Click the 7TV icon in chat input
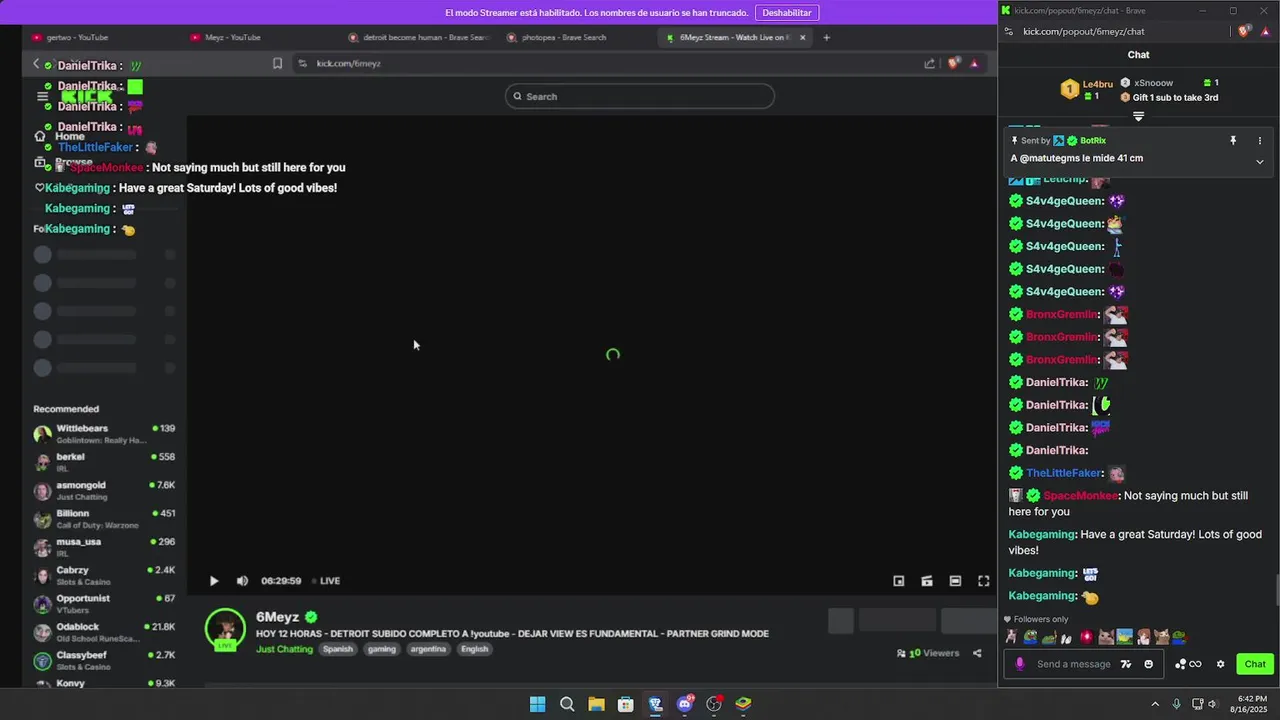Screen dimensions: 1280x720 [1126, 664]
